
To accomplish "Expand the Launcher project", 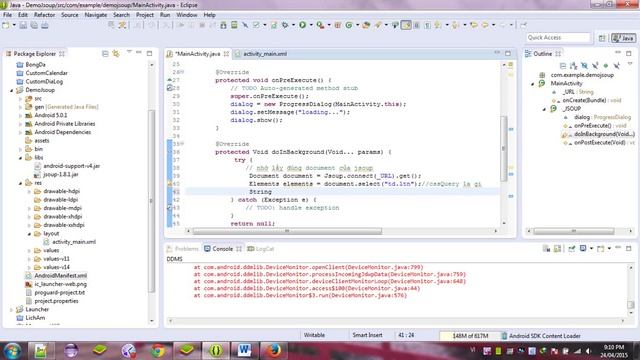I will pos(11,309).
